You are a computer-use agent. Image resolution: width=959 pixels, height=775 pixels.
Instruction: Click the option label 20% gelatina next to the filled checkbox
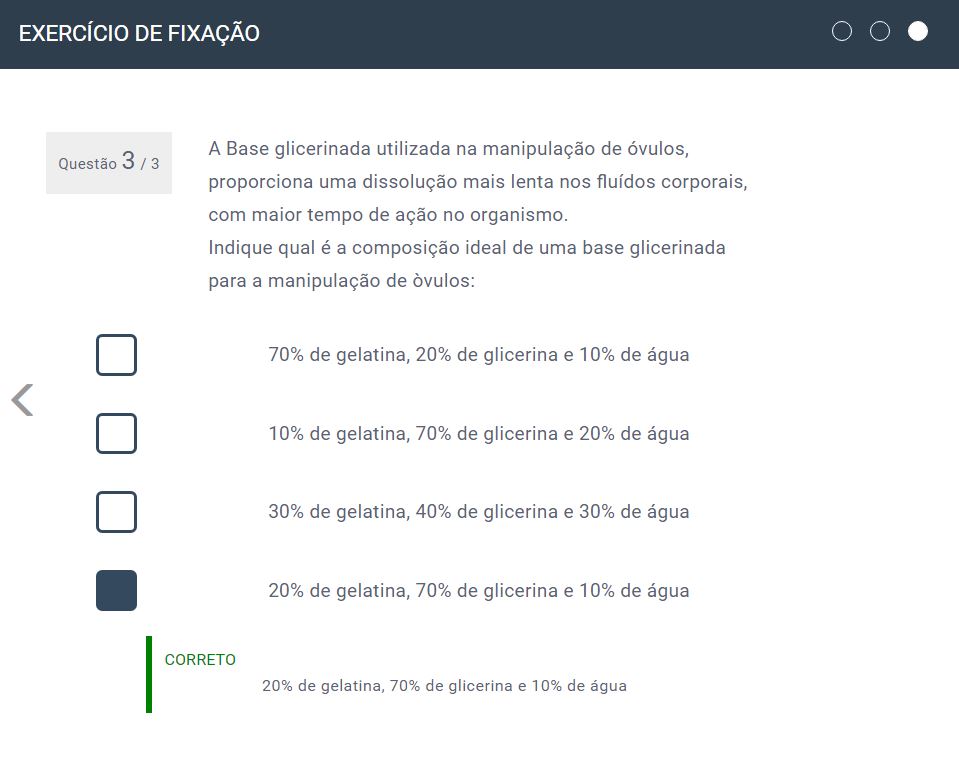point(478,591)
